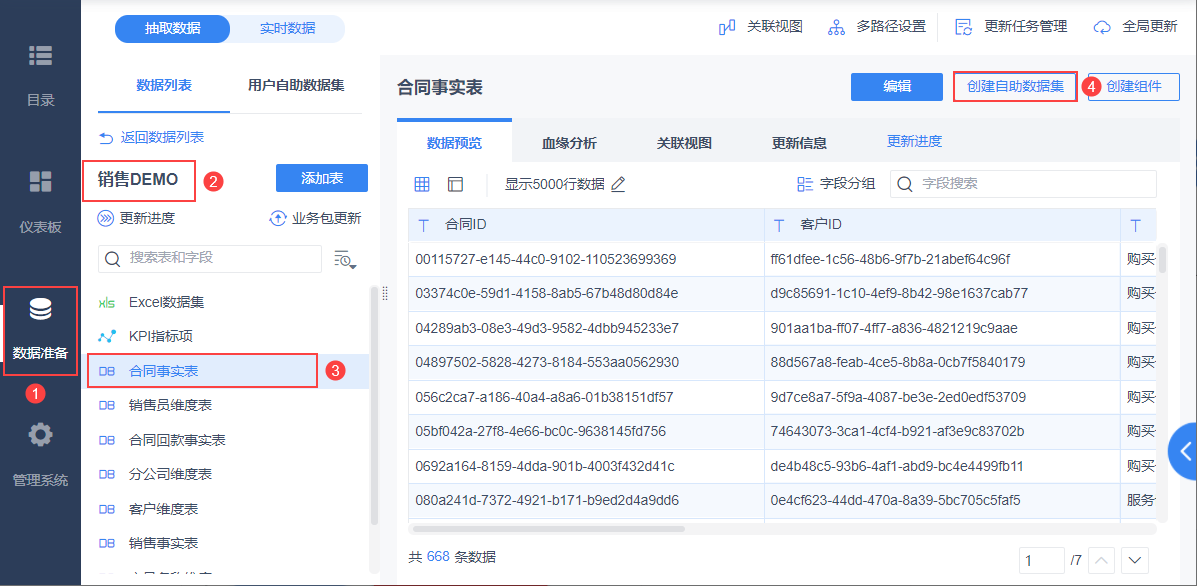Screen dimensions: 1197x586
Task: Open the 管理系统 gear icon
Action: (x=40, y=435)
